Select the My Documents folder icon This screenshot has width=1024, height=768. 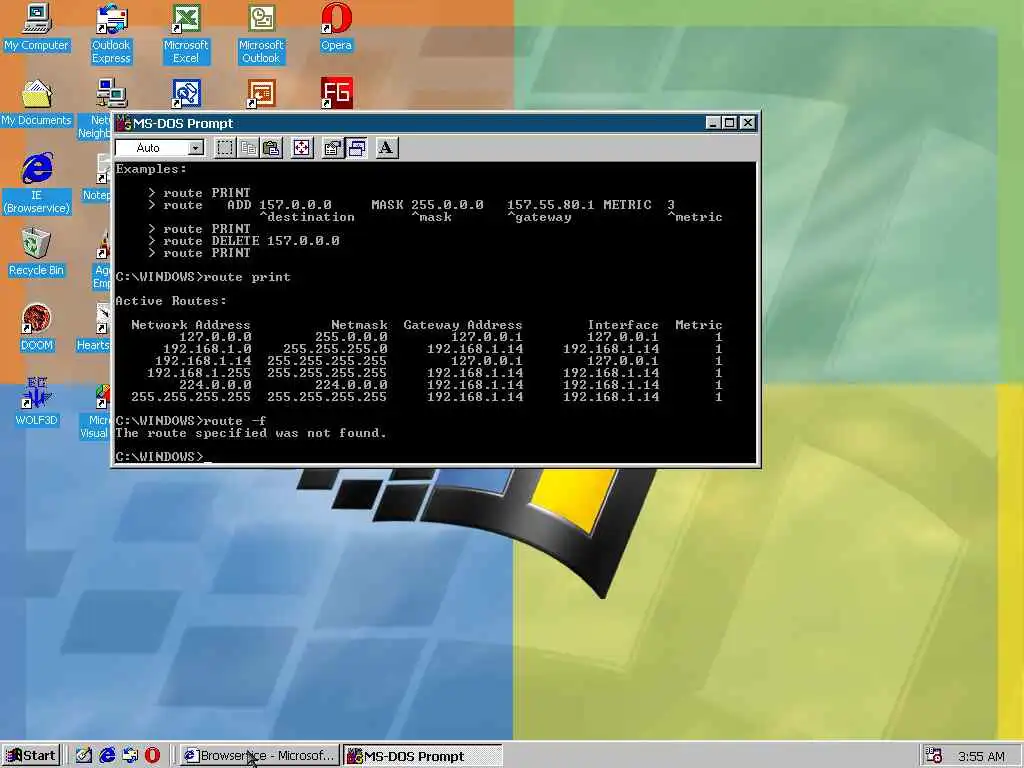(x=37, y=103)
